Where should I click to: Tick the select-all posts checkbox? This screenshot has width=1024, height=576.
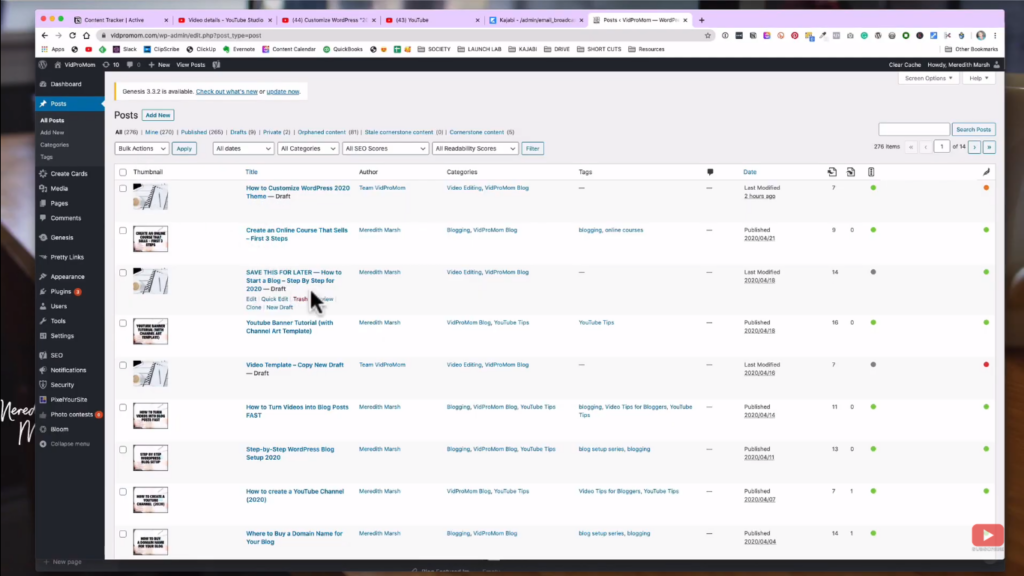123,172
